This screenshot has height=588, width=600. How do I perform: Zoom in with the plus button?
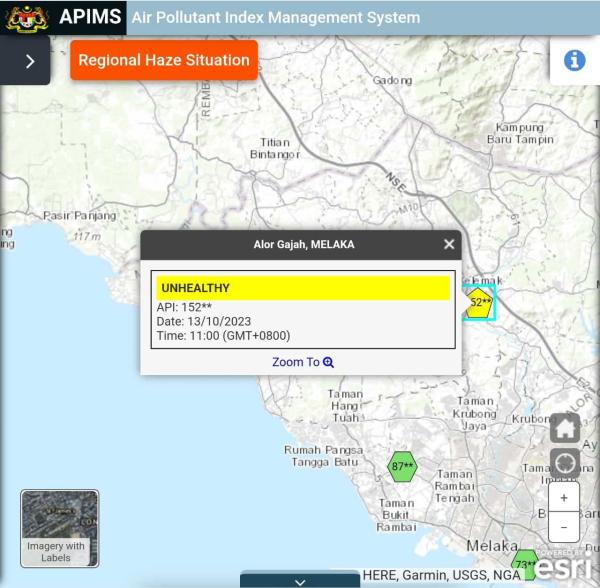(x=564, y=498)
